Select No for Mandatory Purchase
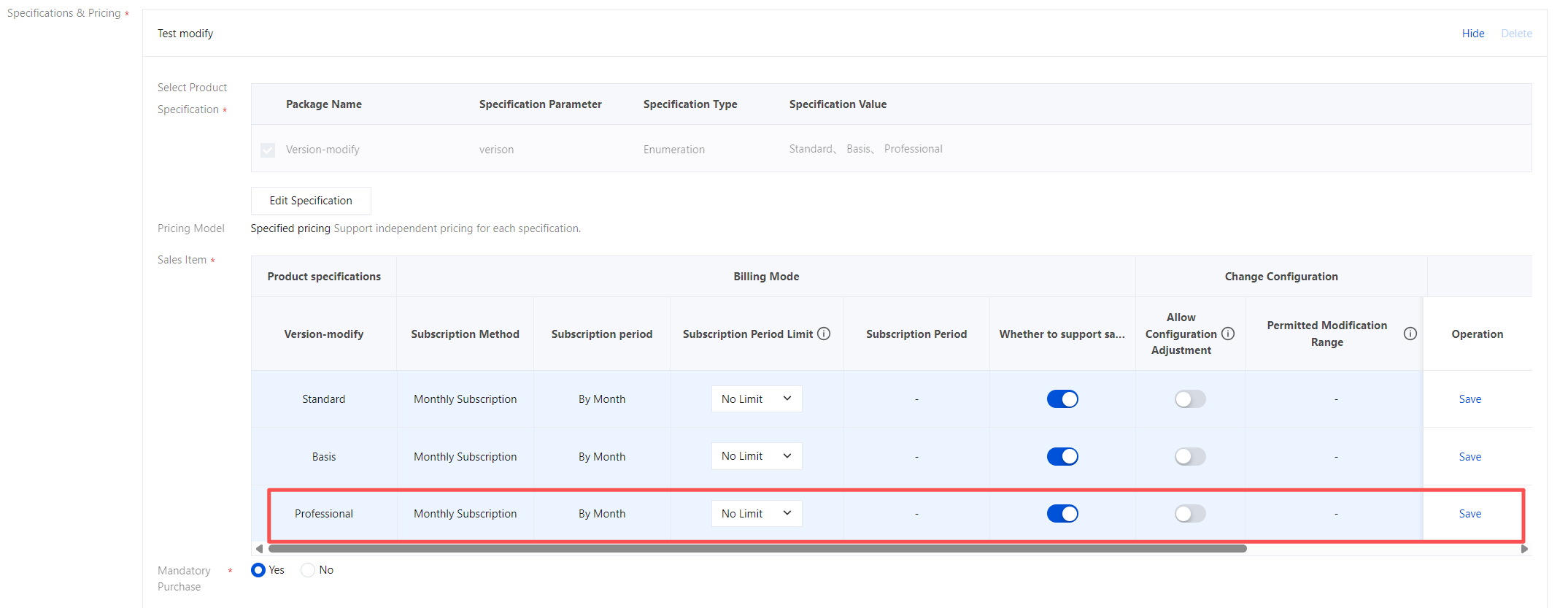 [x=309, y=570]
